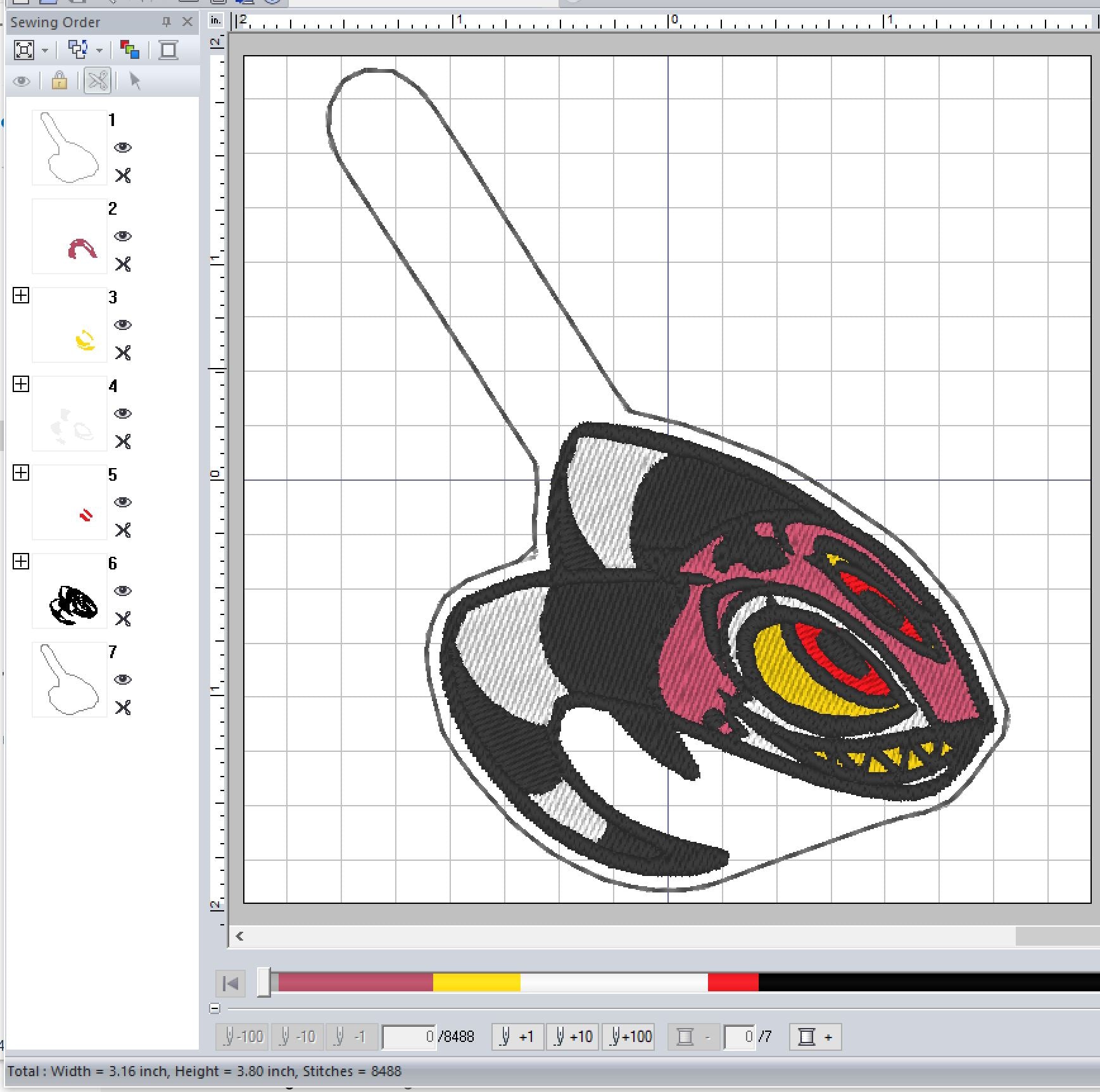The image size is (1100, 1092).
Task: Expand sewing order item 3
Action: point(21,295)
